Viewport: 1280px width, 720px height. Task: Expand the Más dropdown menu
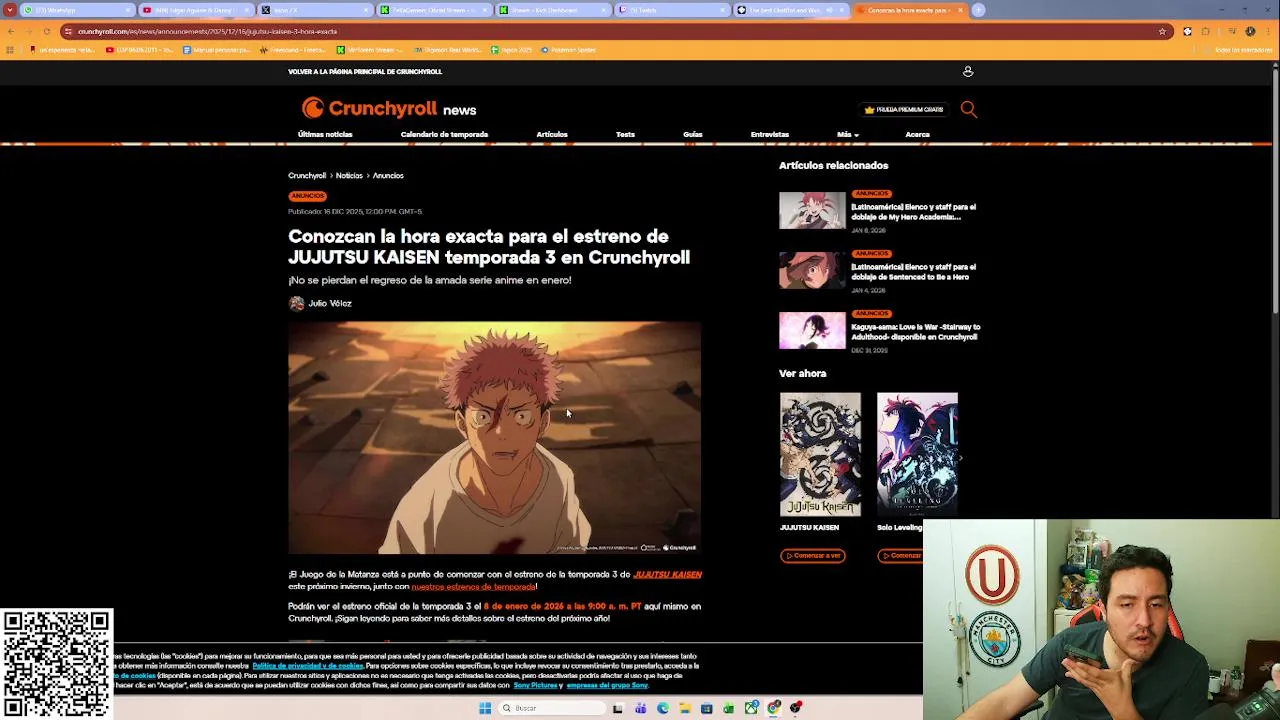pos(848,134)
